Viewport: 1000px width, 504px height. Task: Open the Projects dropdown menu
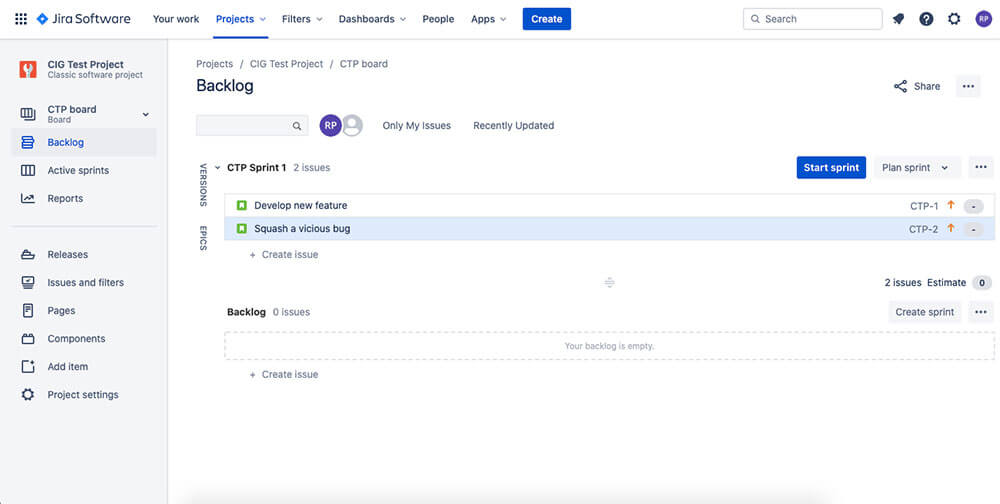tap(240, 19)
